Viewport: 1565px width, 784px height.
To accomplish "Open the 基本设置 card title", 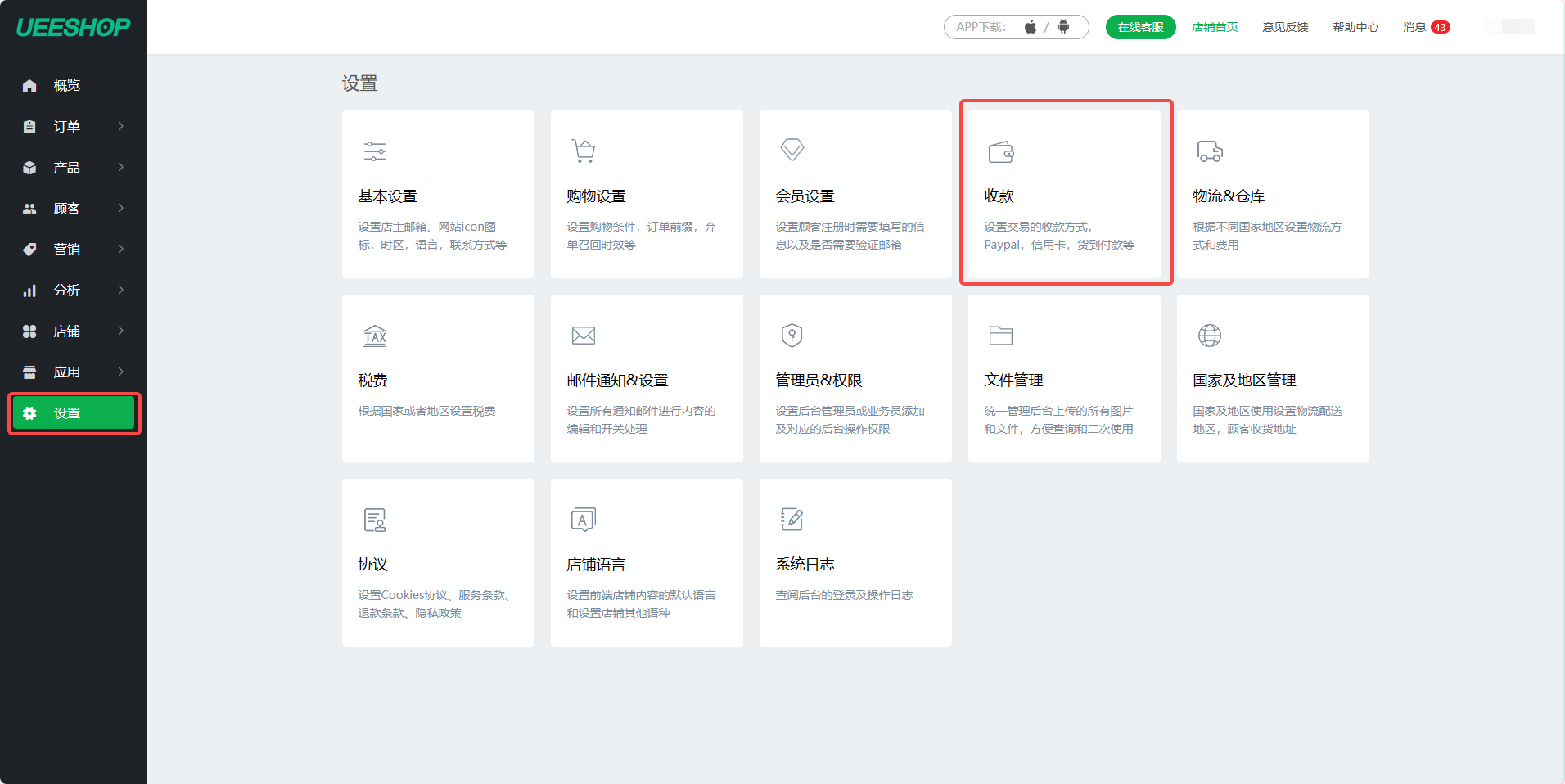I will point(388,196).
